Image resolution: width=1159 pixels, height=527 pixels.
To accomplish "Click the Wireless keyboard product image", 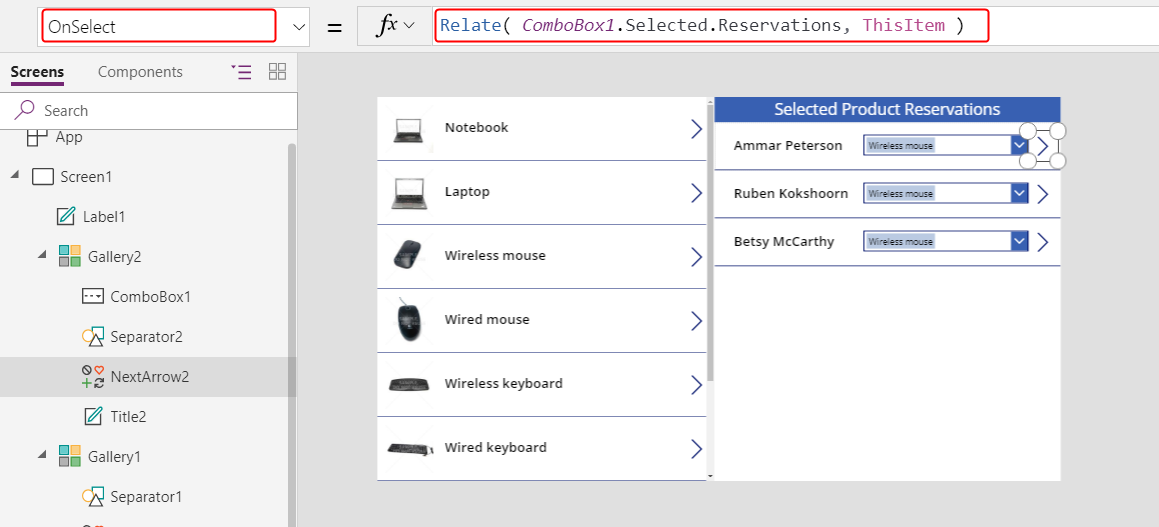I will coord(409,384).
